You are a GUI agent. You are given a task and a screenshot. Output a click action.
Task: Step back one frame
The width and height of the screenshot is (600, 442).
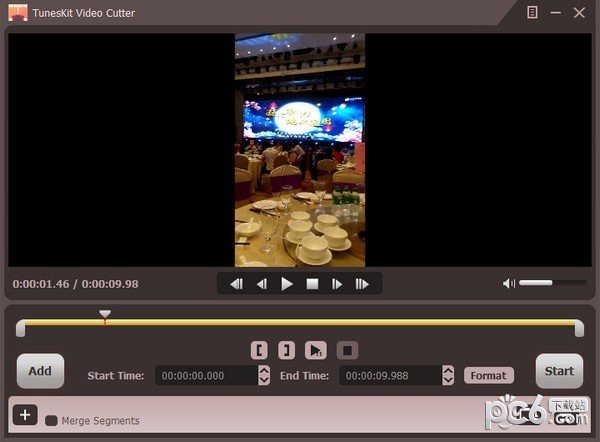(x=262, y=284)
